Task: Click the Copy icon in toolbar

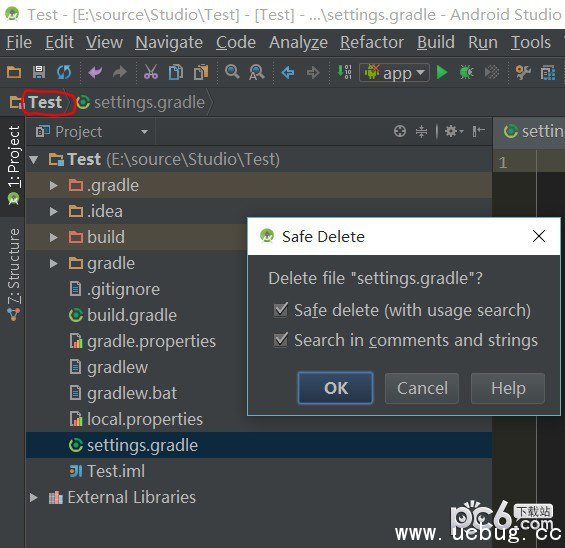Action: tap(176, 72)
